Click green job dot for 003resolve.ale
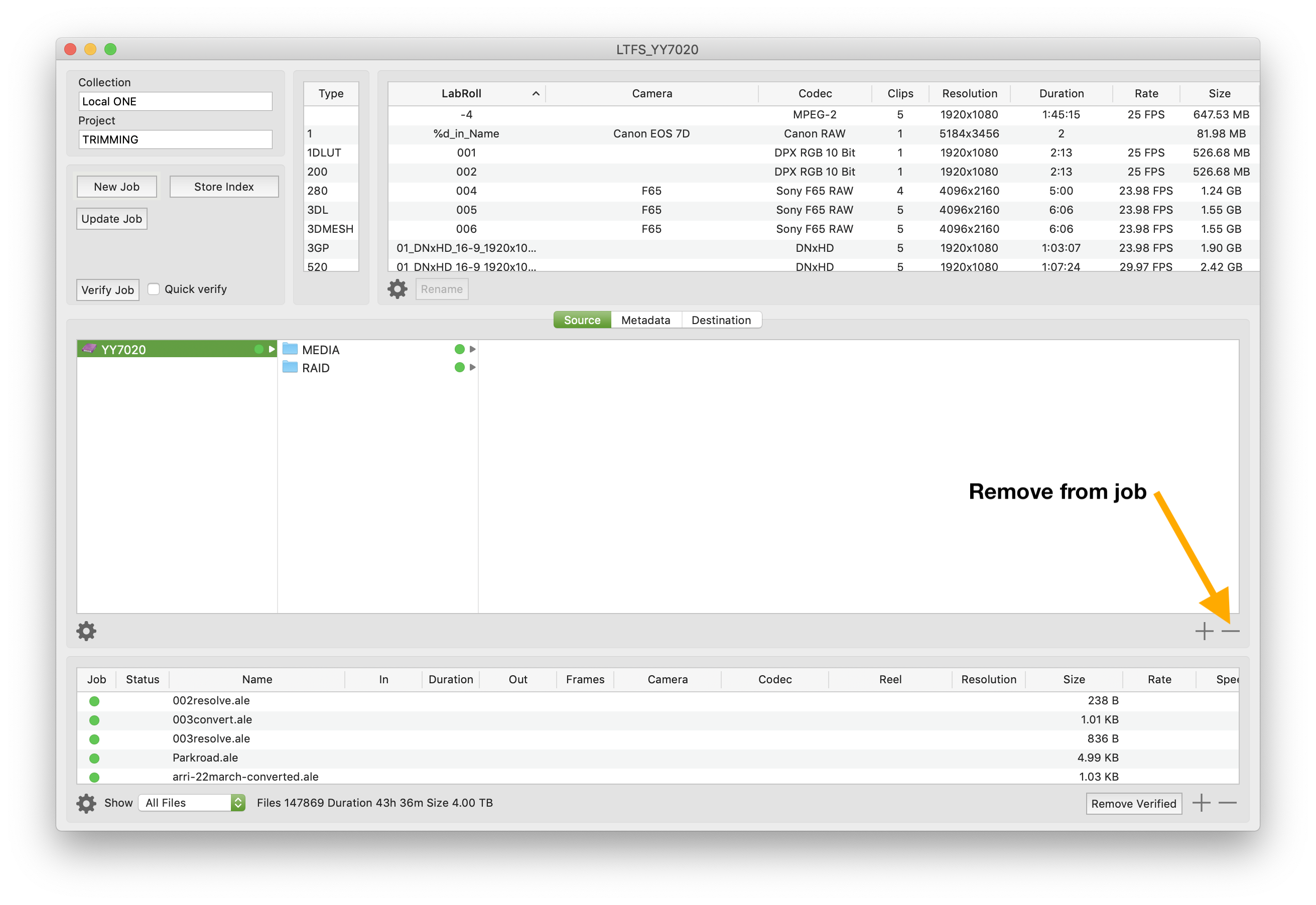 94,739
